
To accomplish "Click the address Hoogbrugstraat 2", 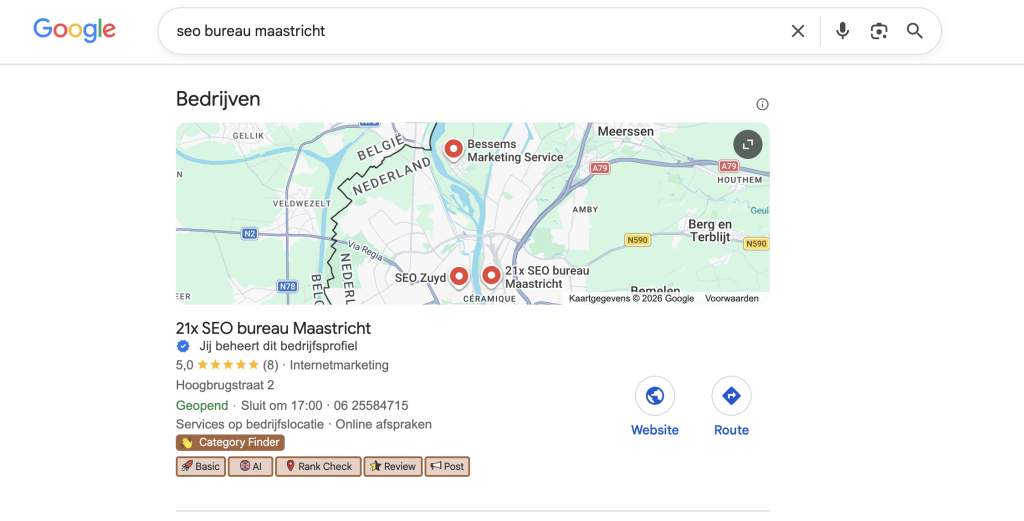I will (x=225, y=385).
